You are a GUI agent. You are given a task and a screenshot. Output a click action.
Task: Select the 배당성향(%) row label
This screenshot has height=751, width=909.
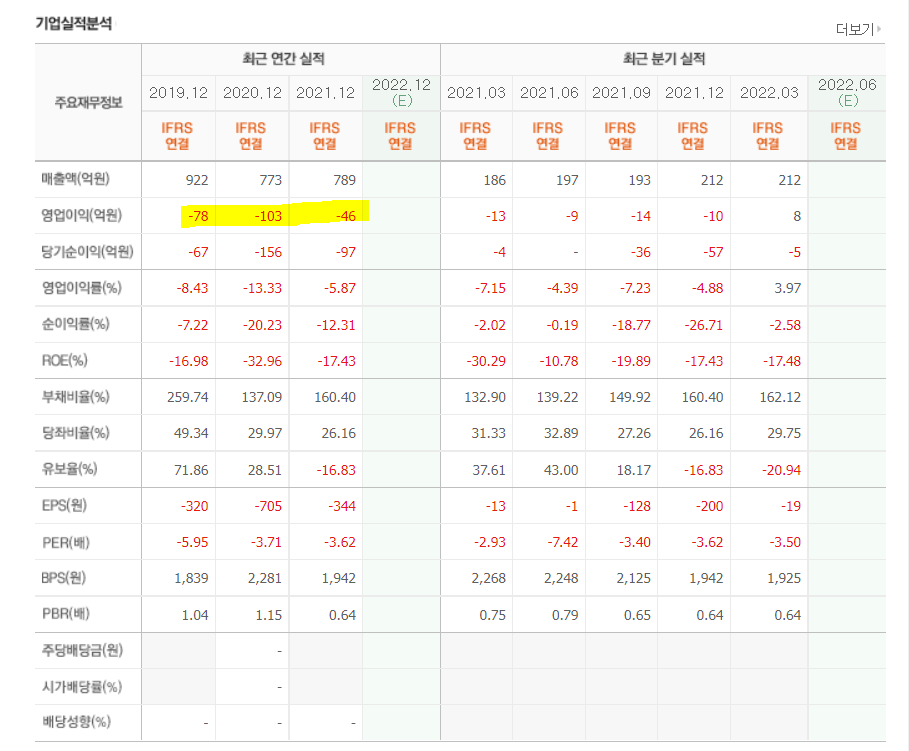click(76, 722)
